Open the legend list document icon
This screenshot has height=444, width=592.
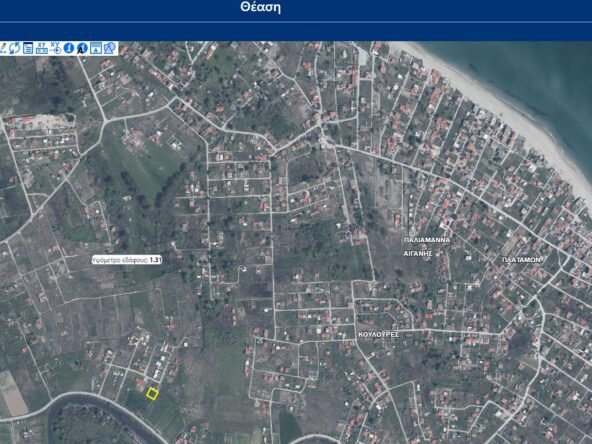(28, 48)
